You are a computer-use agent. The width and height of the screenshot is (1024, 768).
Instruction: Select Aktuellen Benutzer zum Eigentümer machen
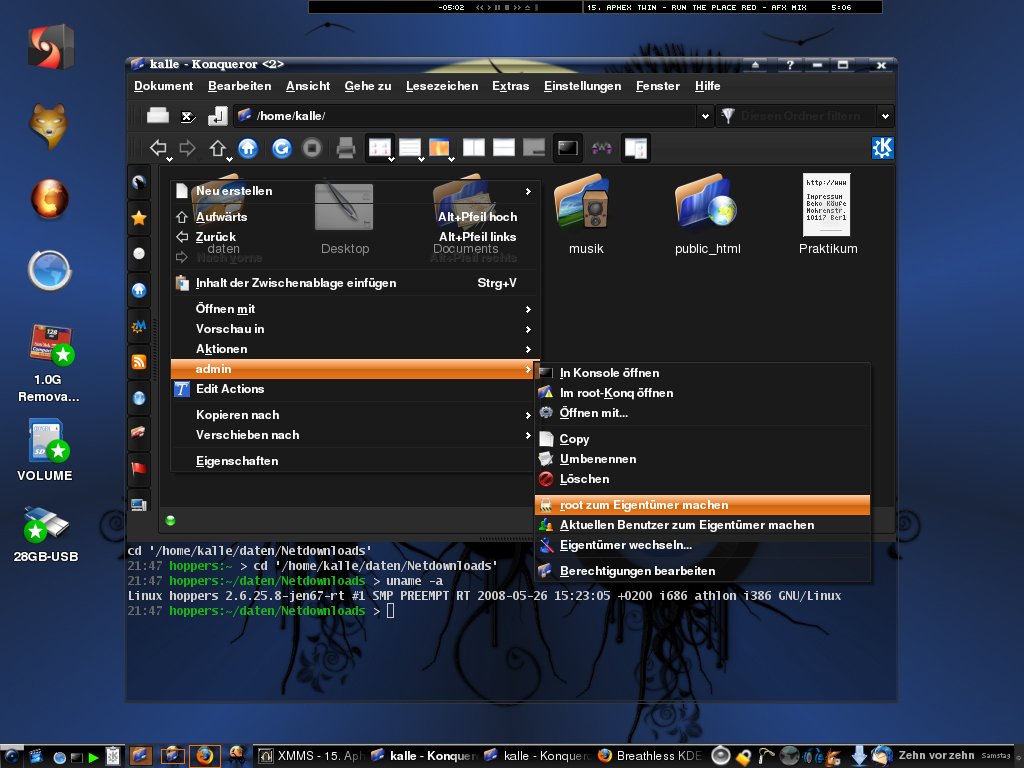(703, 525)
